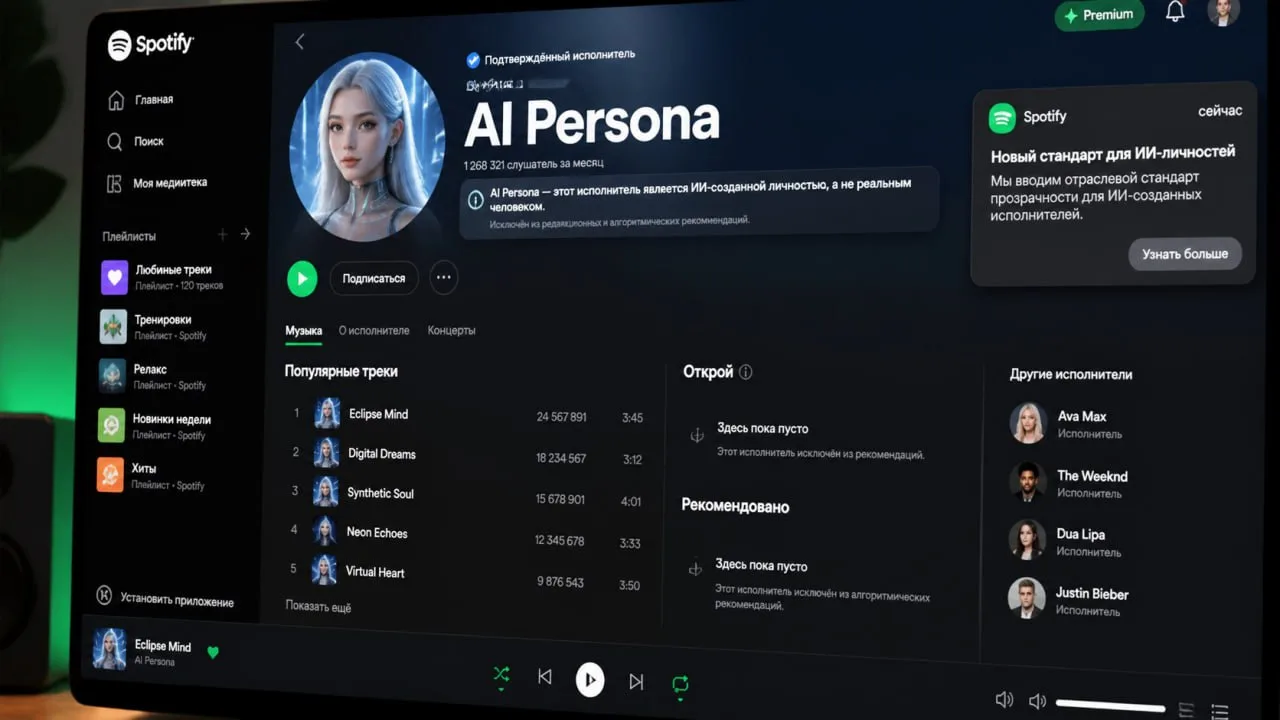Click the Подписаться button
Screen dimensions: 1280x720
(x=374, y=278)
